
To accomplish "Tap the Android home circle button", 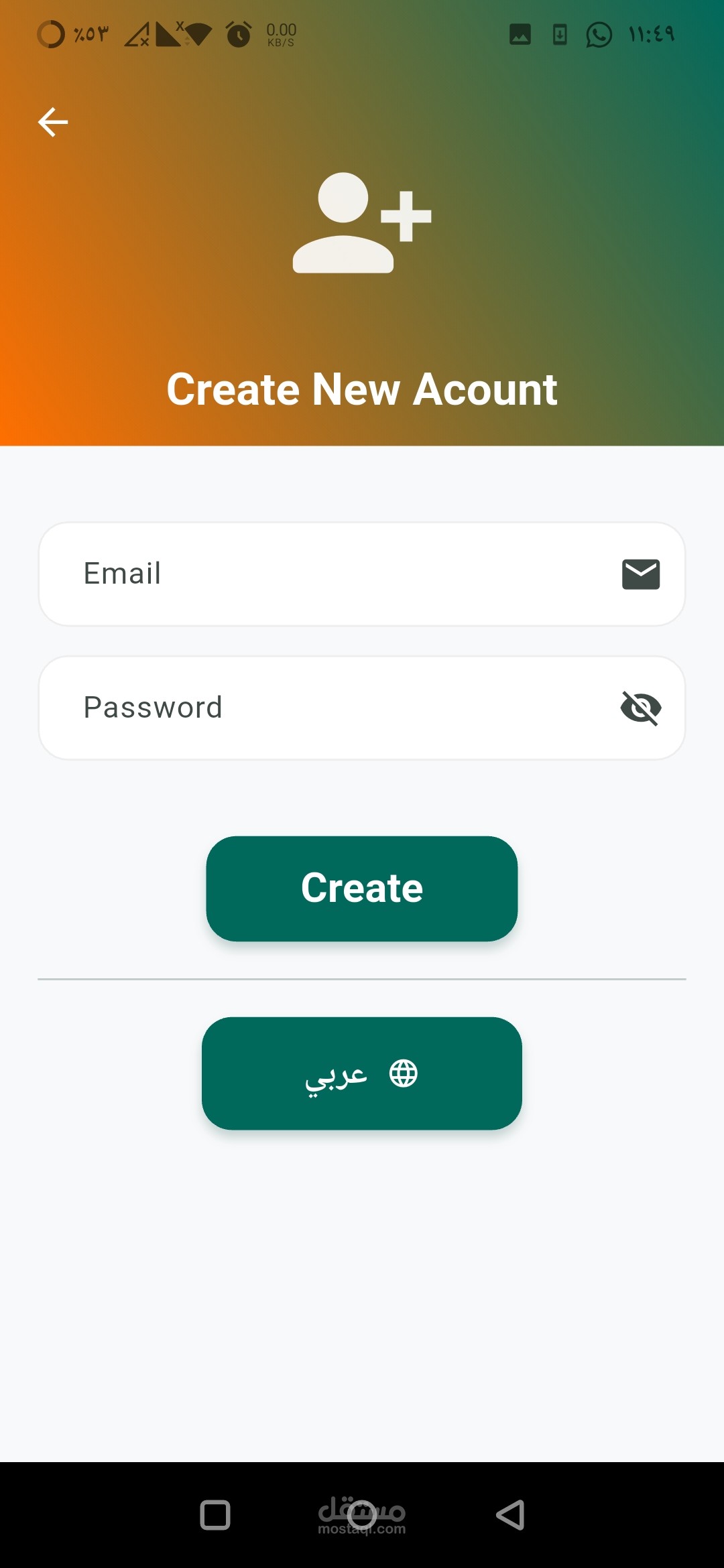I will coord(362,1515).
